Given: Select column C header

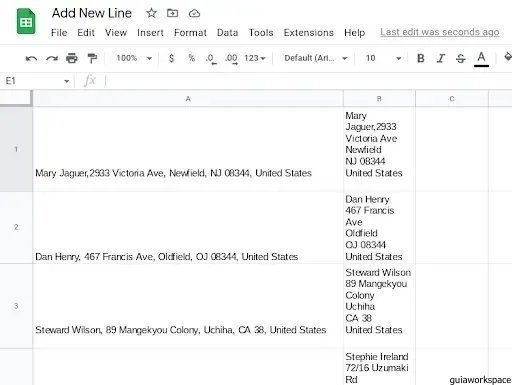Looking at the screenshot, I should point(452,99).
